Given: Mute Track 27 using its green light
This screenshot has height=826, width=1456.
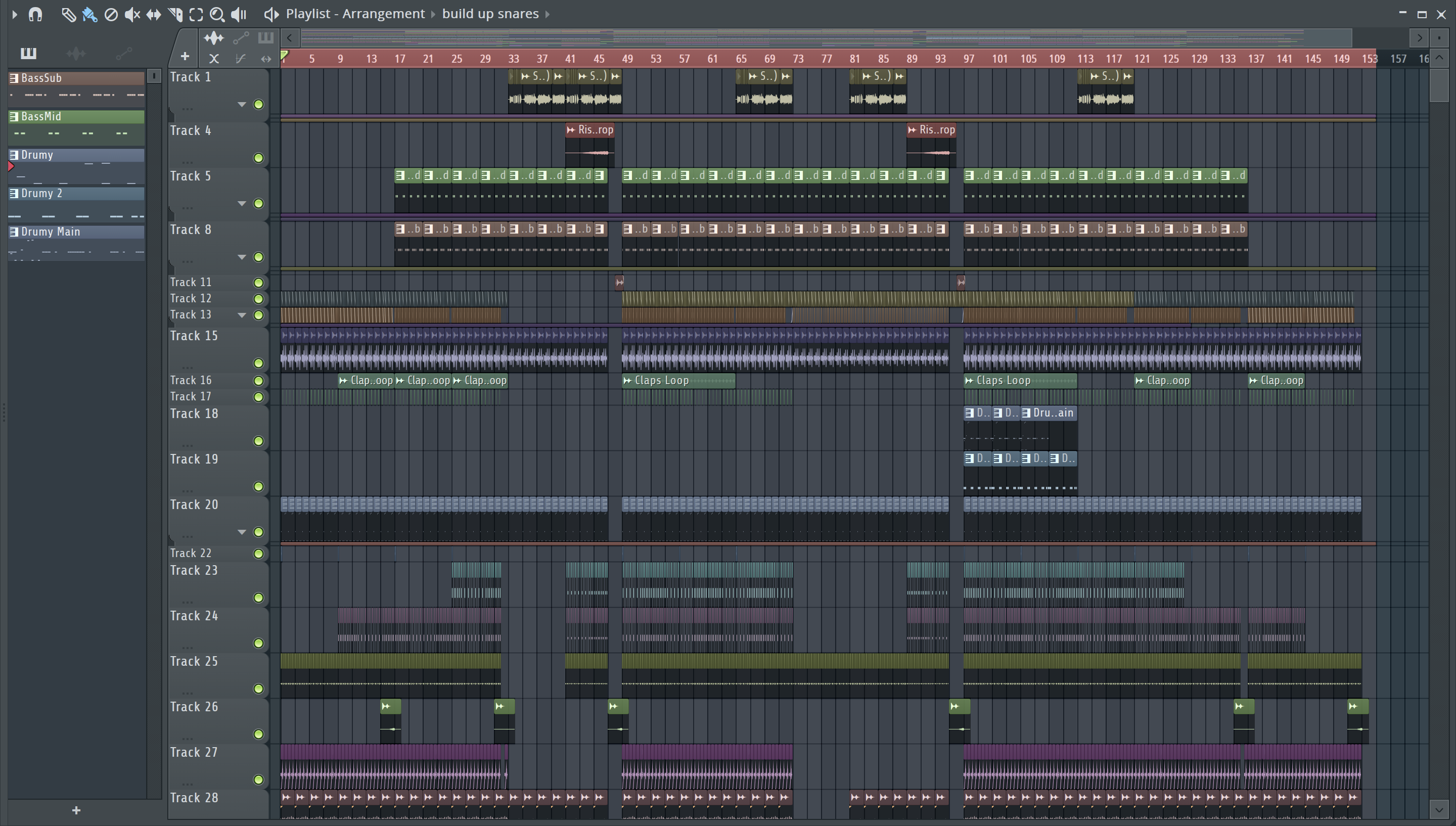Looking at the screenshot, I should (x=258, y=779).
